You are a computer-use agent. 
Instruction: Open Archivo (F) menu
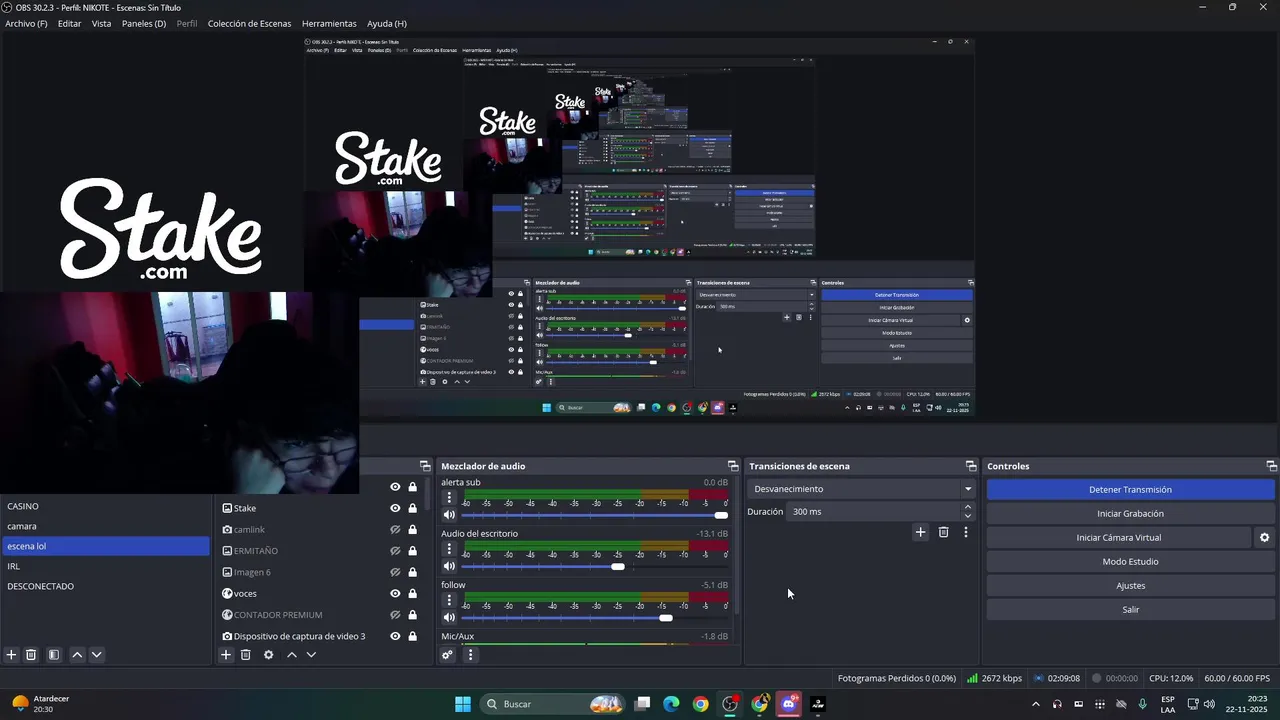pos(26,23)
